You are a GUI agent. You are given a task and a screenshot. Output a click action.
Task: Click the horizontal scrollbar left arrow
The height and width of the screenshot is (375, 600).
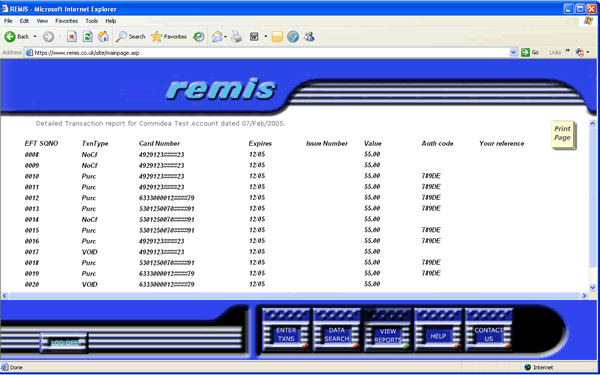[x=5, y=296]
